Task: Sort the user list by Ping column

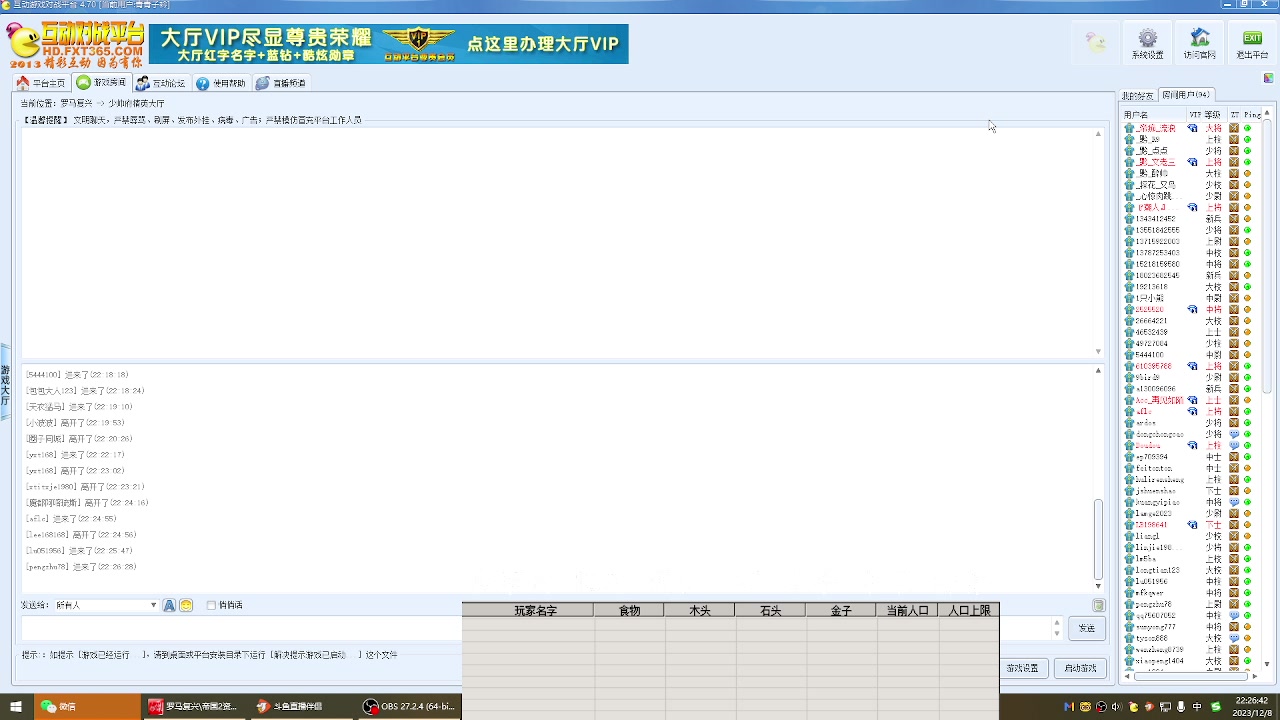Action: [1252, 115]
